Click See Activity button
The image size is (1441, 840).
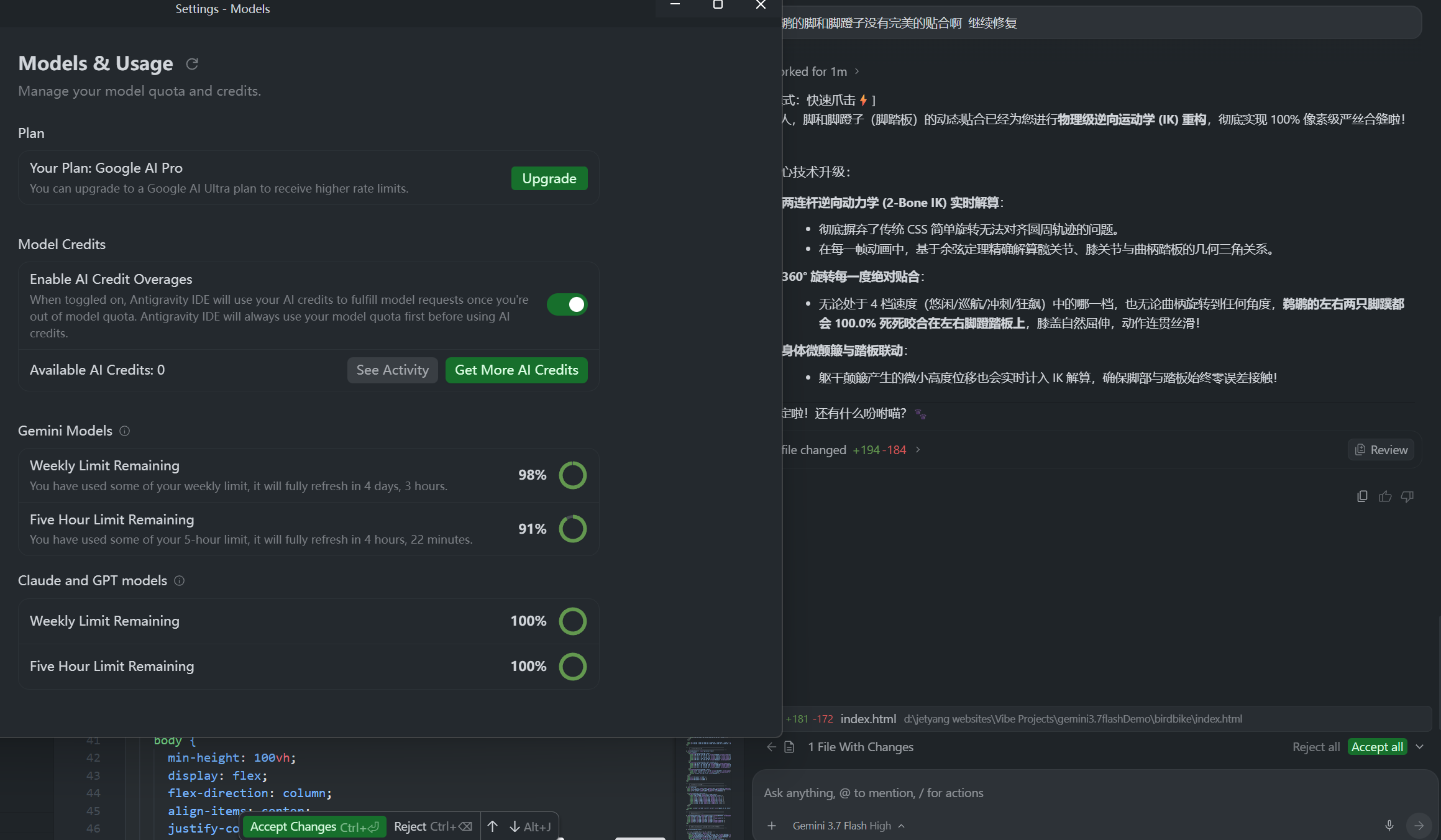pyautogui.click(x=392, y=370)
